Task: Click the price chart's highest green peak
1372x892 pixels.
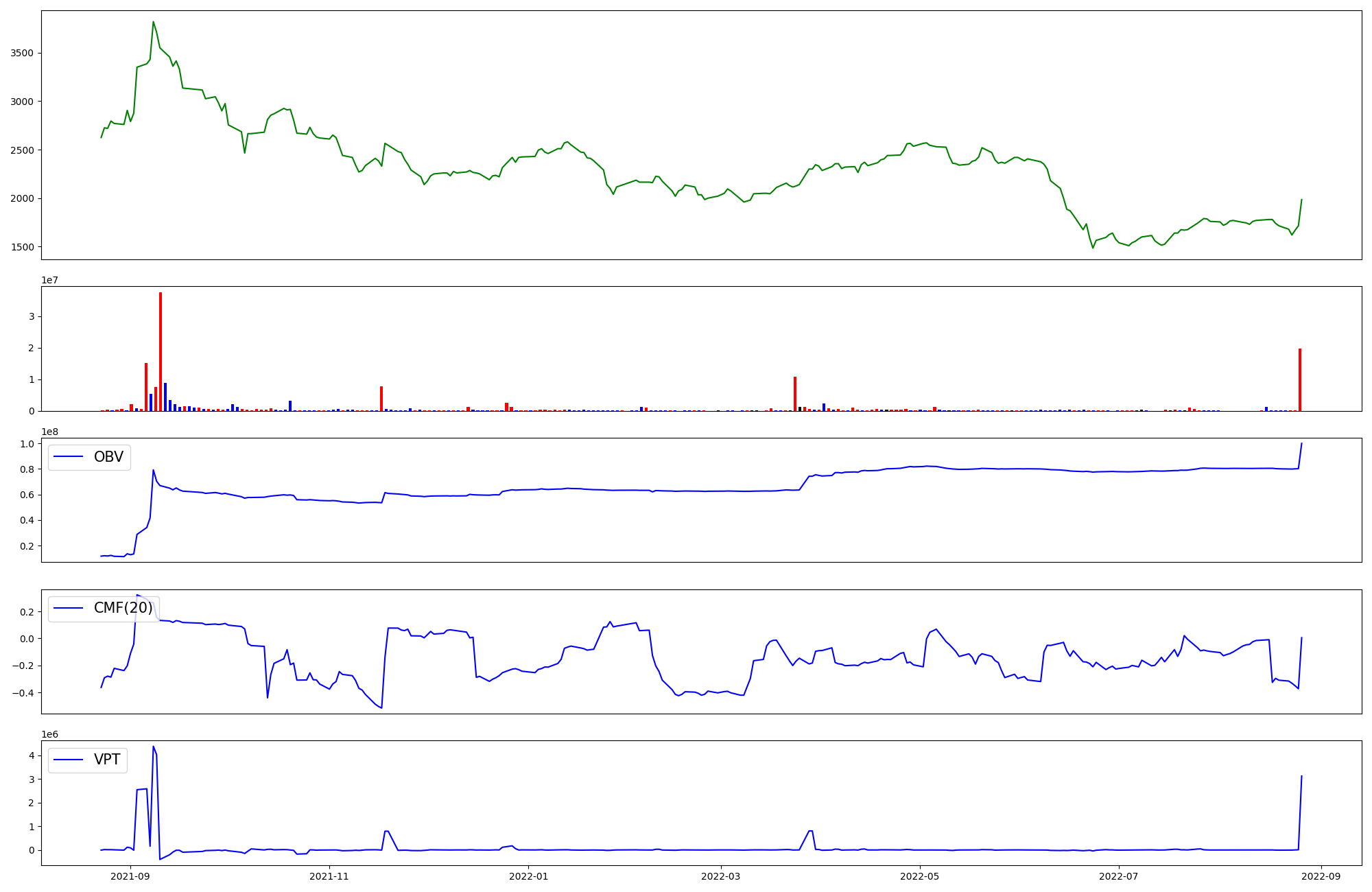Action: click(x=153, y=22)
